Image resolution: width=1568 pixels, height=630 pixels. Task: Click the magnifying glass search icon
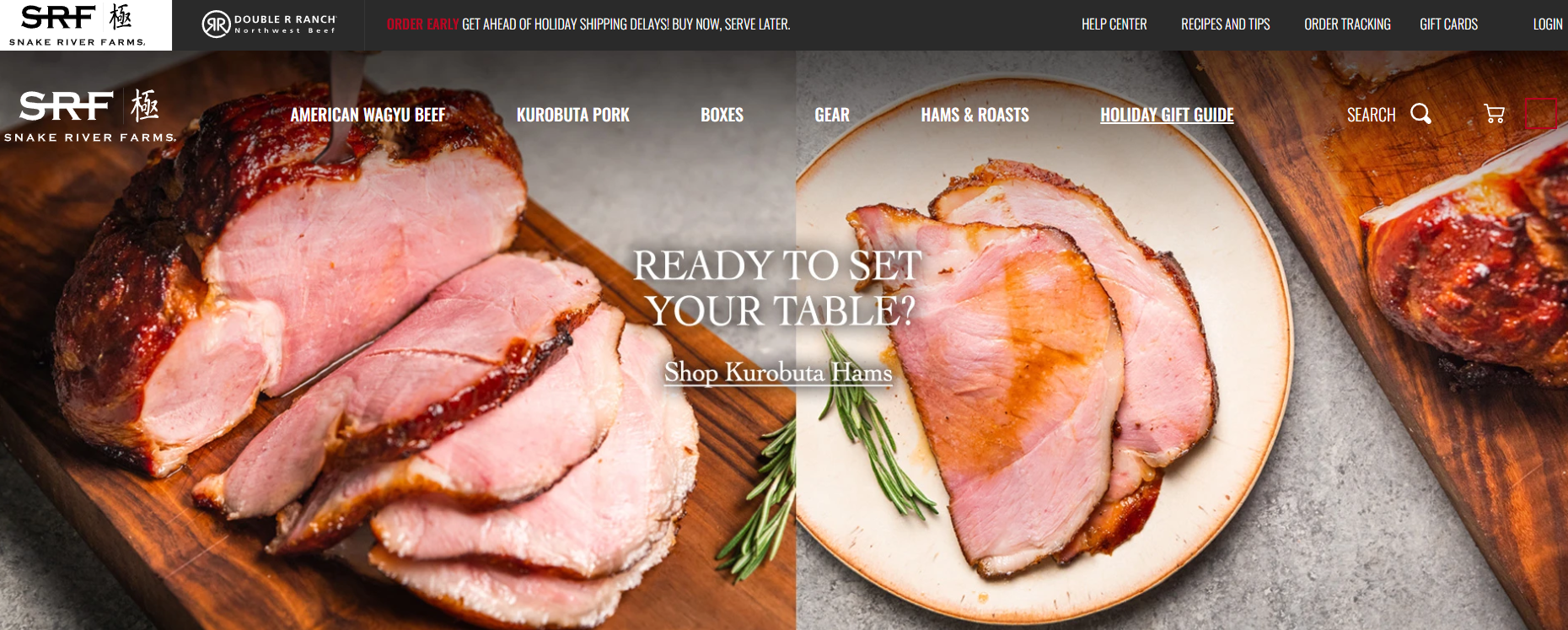pyautogui.click(x=1420, y=114)
